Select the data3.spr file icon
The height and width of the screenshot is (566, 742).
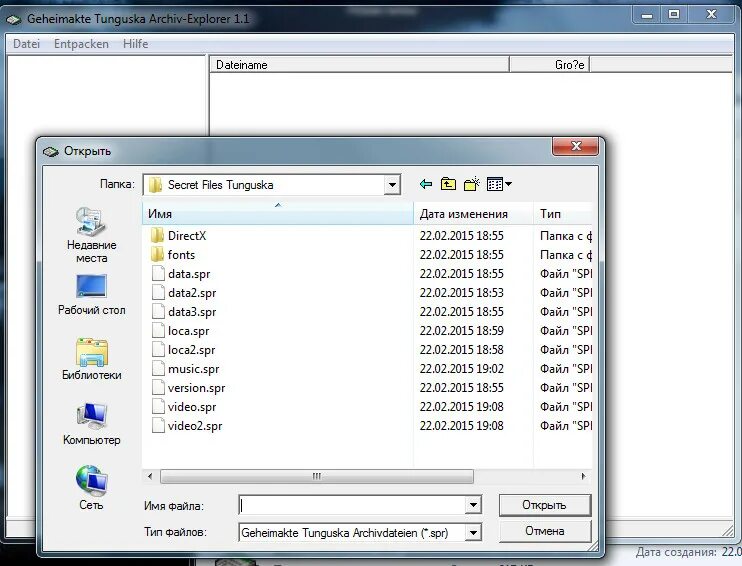[158, 311]
